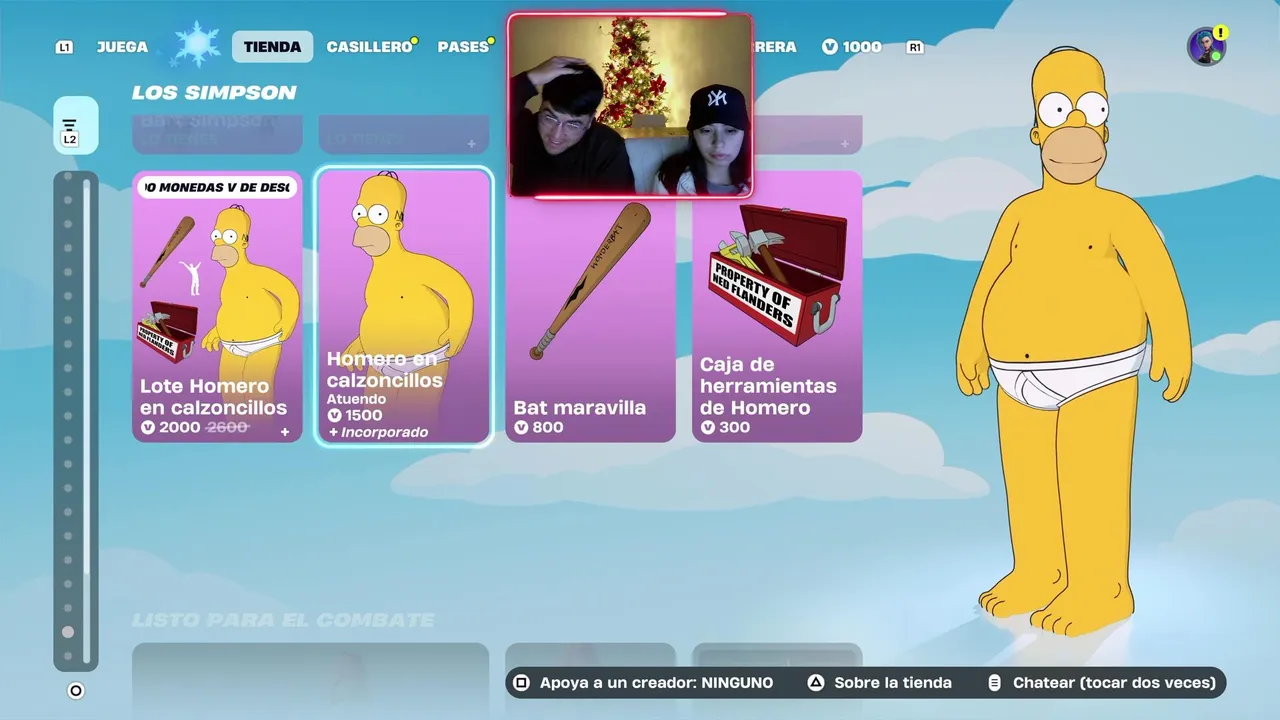Select the enlarged section dot in scrollbar
The width and height of the screenshot is (1280, 720).
(68, 632)
